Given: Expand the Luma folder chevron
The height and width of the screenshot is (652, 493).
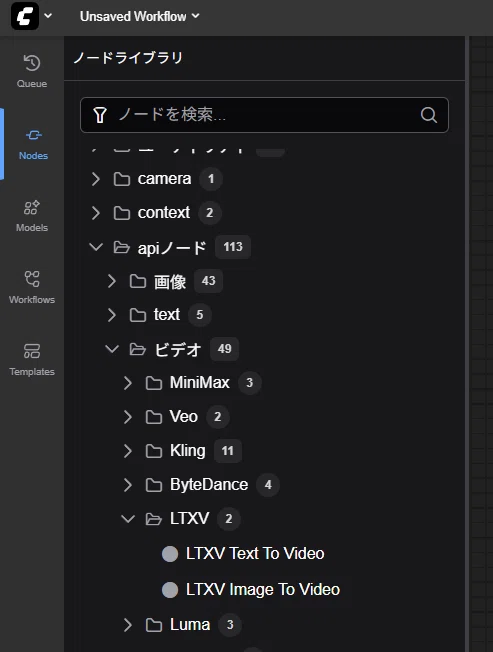Looking at the screenshot, I should pyautogui.click(x=128, y=625).
